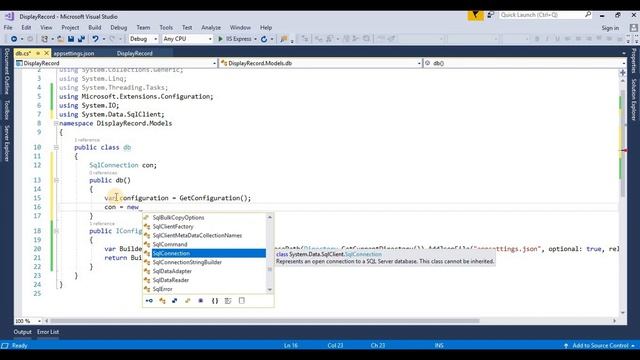Open the Any CPU platform dropdown
The image size is (640, 360).
[187, 39]
